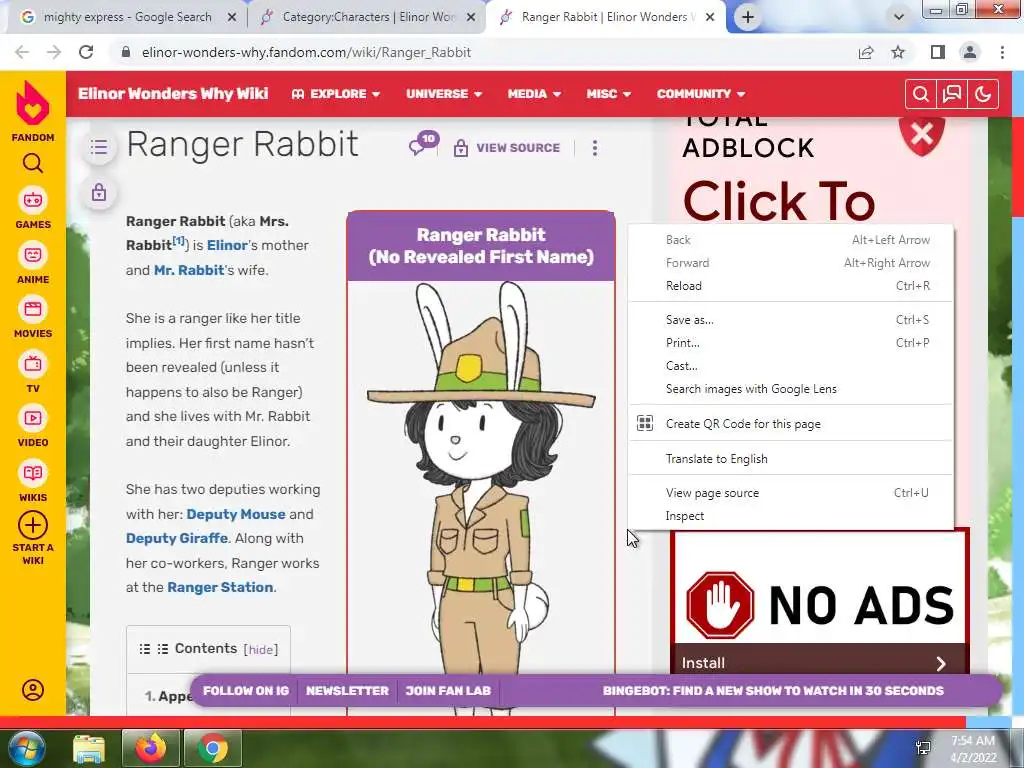Close the TotalAdblock ad shield X icon

pos(921,134)
